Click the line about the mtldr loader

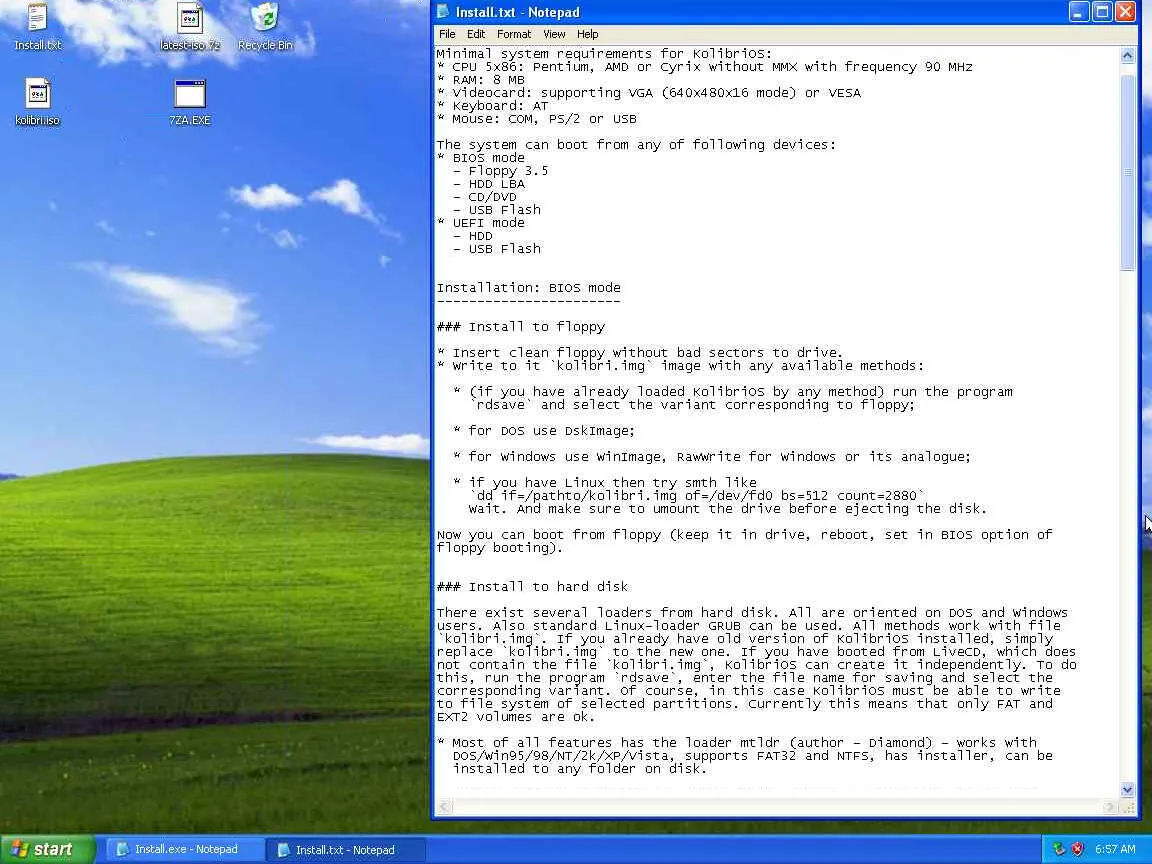tap(737, 743)
